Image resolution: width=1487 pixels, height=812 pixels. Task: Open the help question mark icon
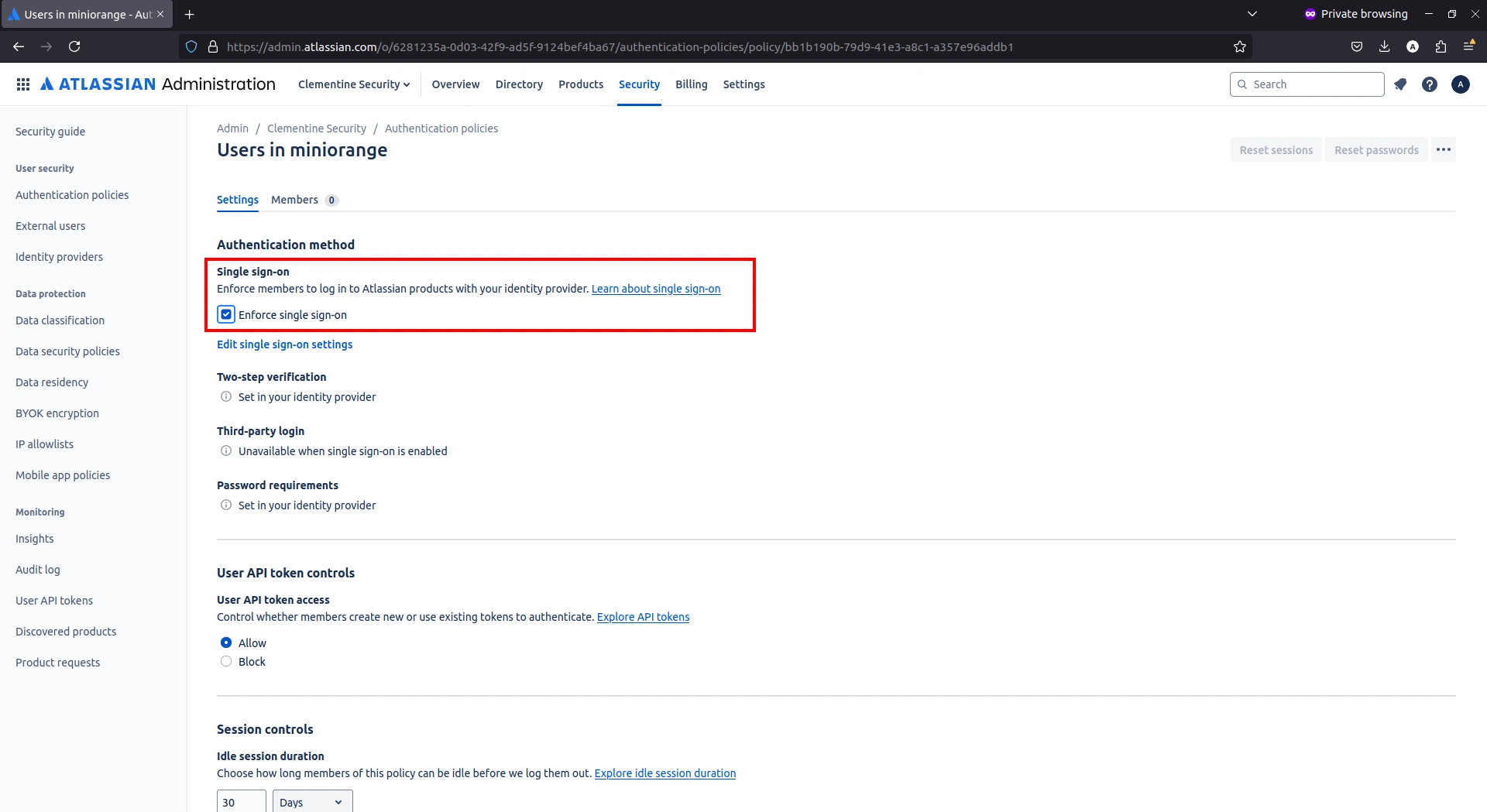(x=1430, y=84)
